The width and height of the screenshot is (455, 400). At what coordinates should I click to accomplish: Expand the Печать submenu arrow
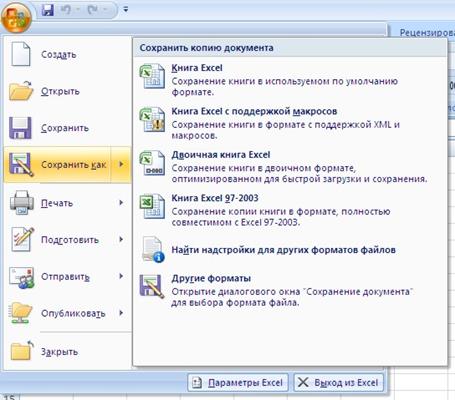click(121, 203)
